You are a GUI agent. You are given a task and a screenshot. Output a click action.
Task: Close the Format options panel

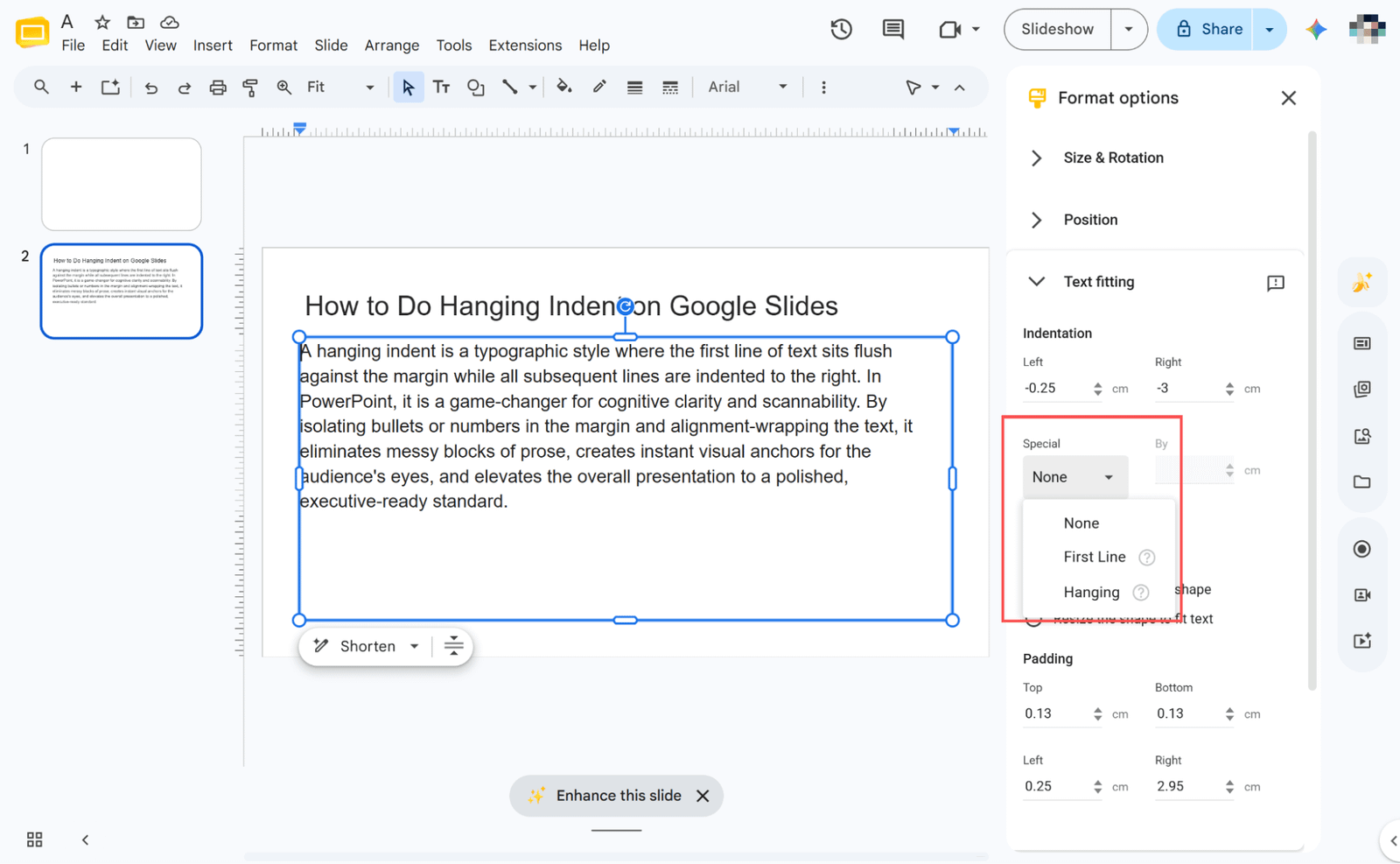[1288, 98]
